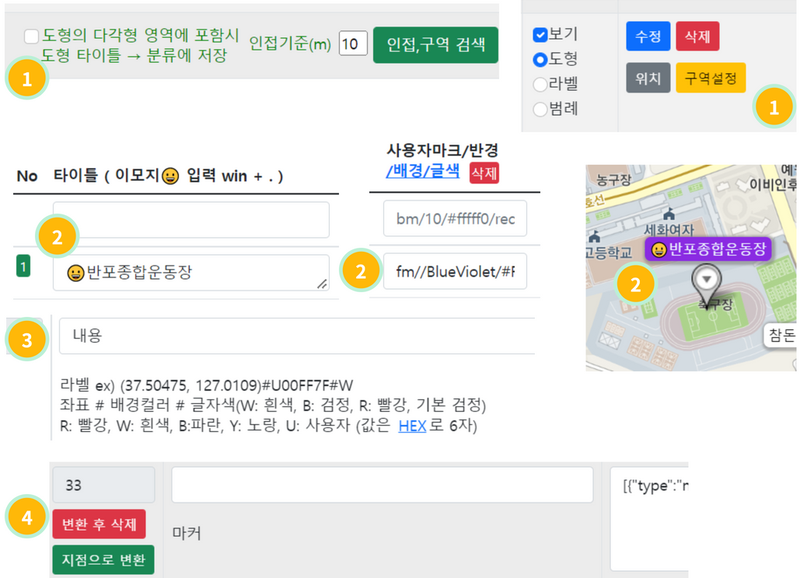Click the blue 수정 button
The image size is (800, 578).
click(648, 36)
